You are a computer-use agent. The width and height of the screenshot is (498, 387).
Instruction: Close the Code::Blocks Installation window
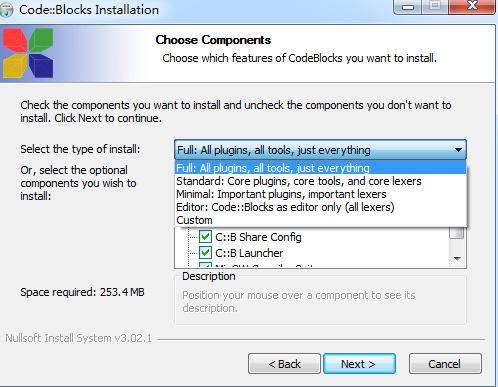472,7
